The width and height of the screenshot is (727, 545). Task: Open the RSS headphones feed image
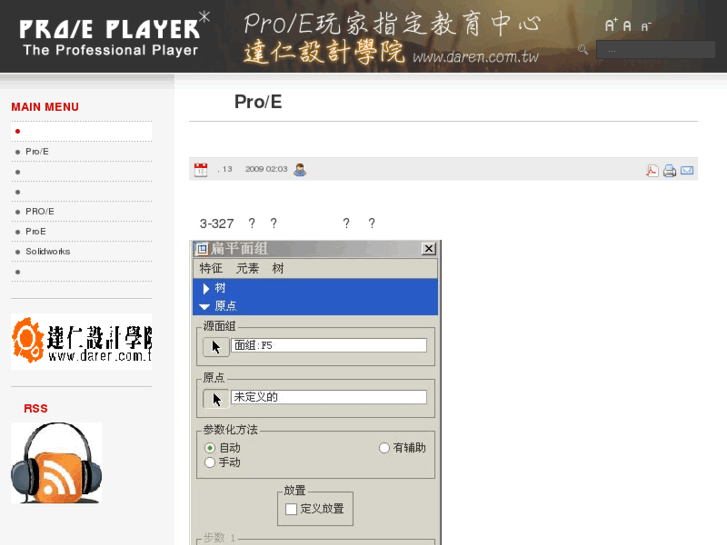(x=57, y=463)
